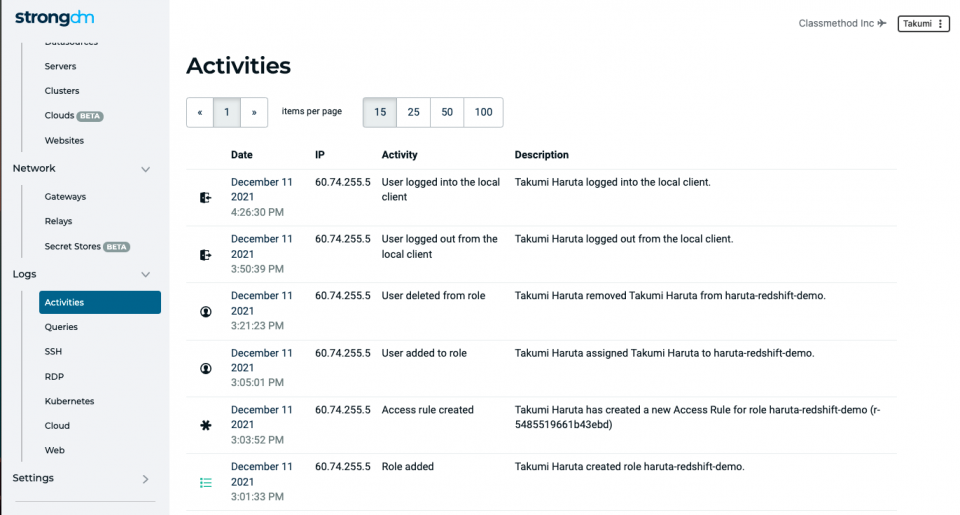Click the login icon beside 4:26:30 PM entry
The width and height of the screenshot is (960, 515).
(x=206, y=197)
